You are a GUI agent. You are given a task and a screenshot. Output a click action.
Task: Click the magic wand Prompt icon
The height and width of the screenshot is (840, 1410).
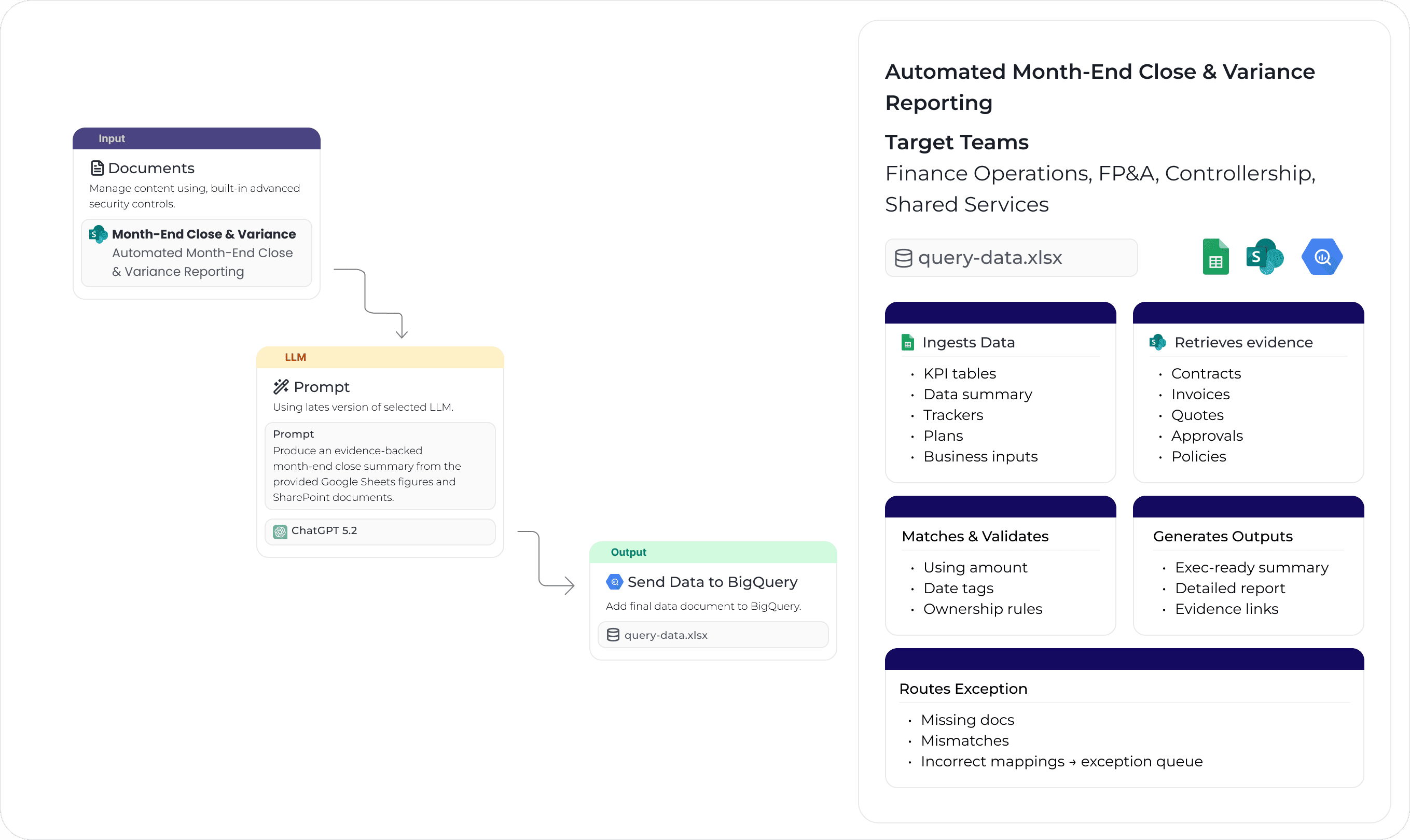pyautogui.click(x=281, y=387)
